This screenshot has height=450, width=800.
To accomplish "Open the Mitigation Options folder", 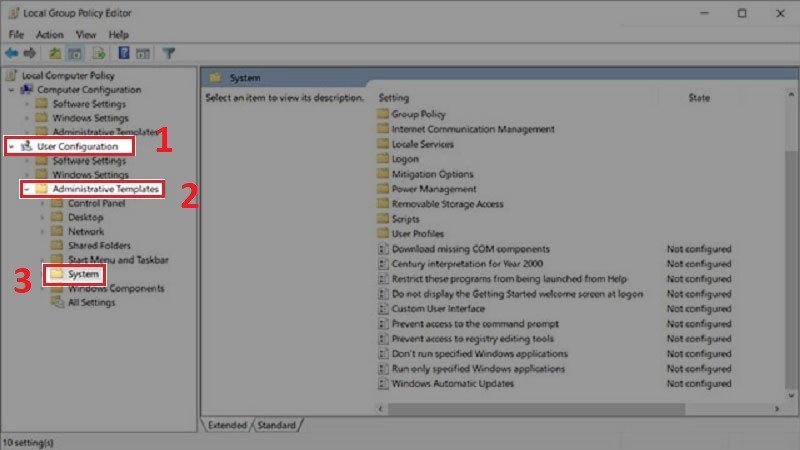I will coord(433,174).
